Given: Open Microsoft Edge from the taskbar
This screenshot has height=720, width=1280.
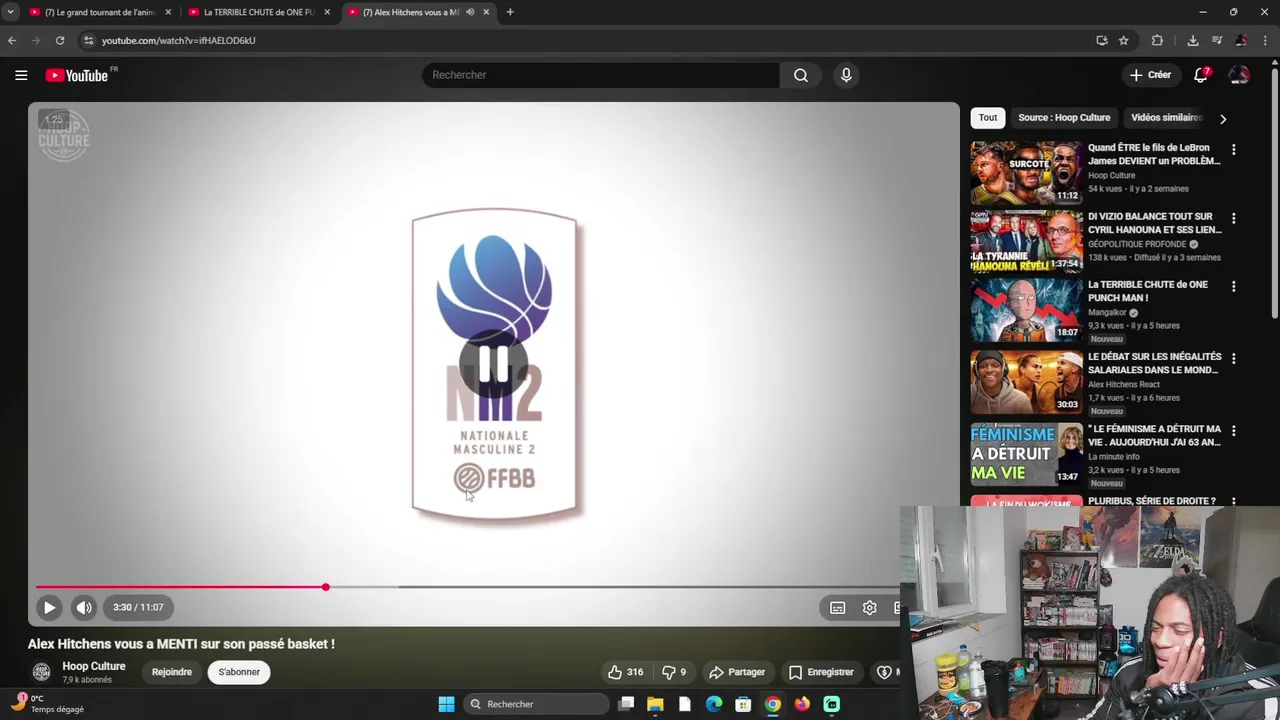Looking at the screenshot, I should tap(714, 704).
